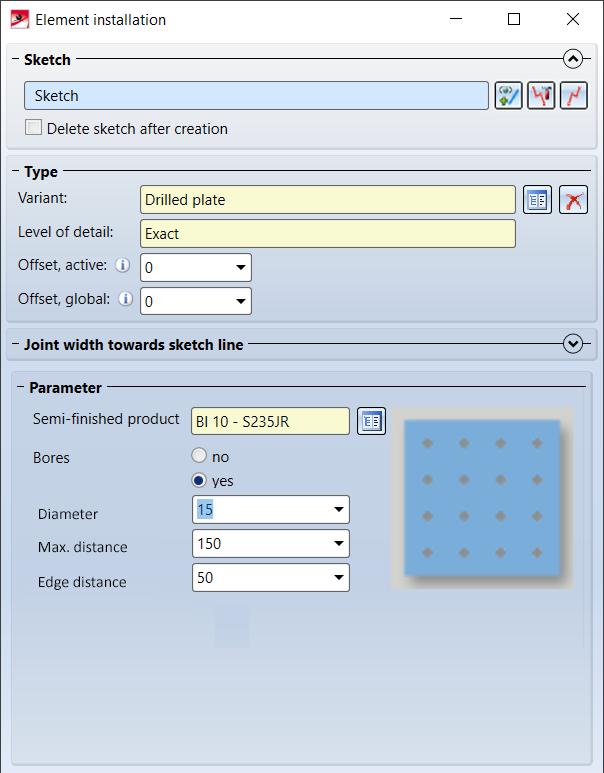The image size is (604, 773).
Task: Click the red X icon next to Variant
Action: pos(573,200)
